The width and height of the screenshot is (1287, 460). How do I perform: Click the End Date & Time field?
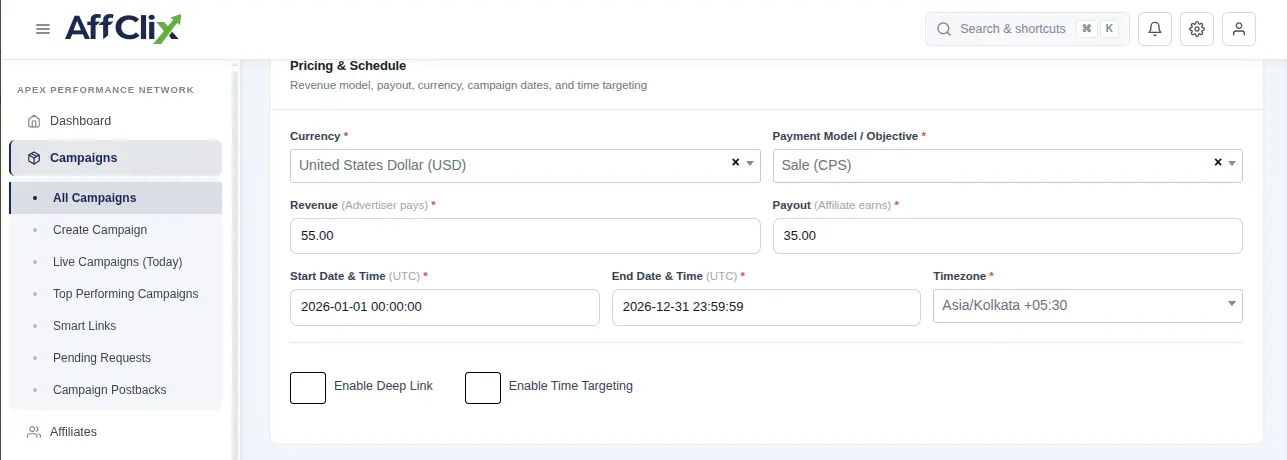[766, 307]
